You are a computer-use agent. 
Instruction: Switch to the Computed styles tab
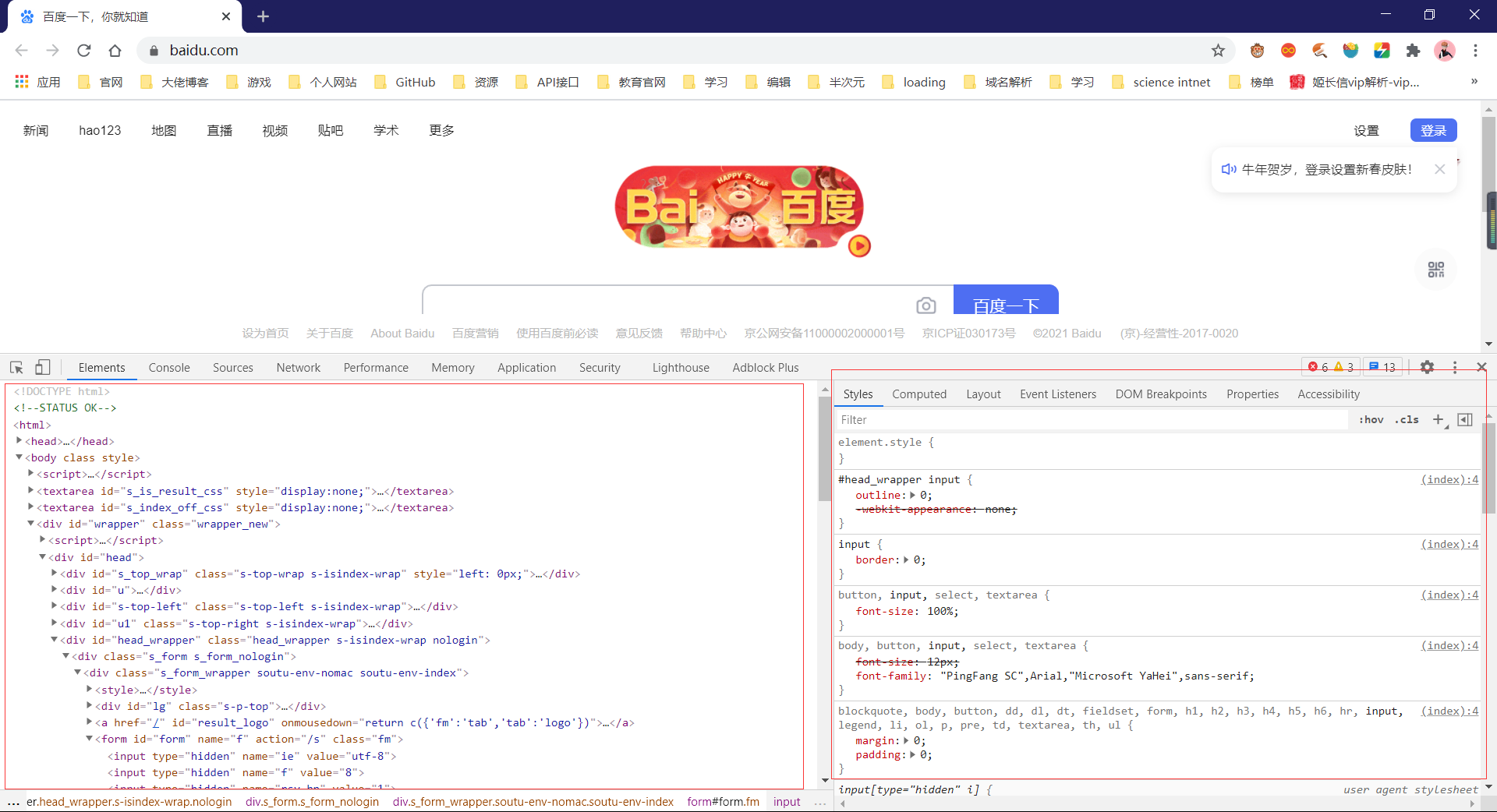(919, 394)
